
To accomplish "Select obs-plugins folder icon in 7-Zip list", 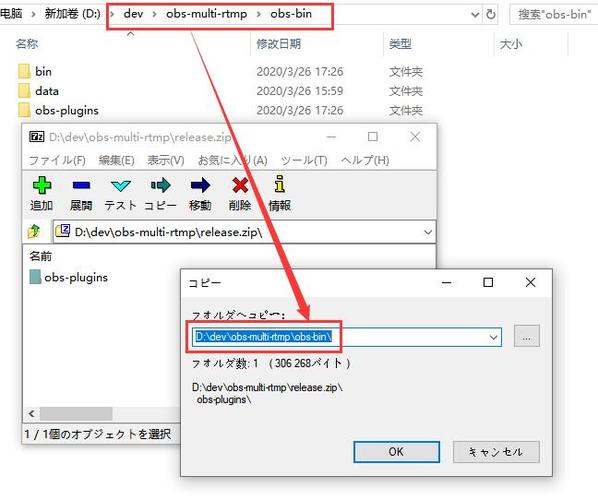I will click(x=35, y=277).
